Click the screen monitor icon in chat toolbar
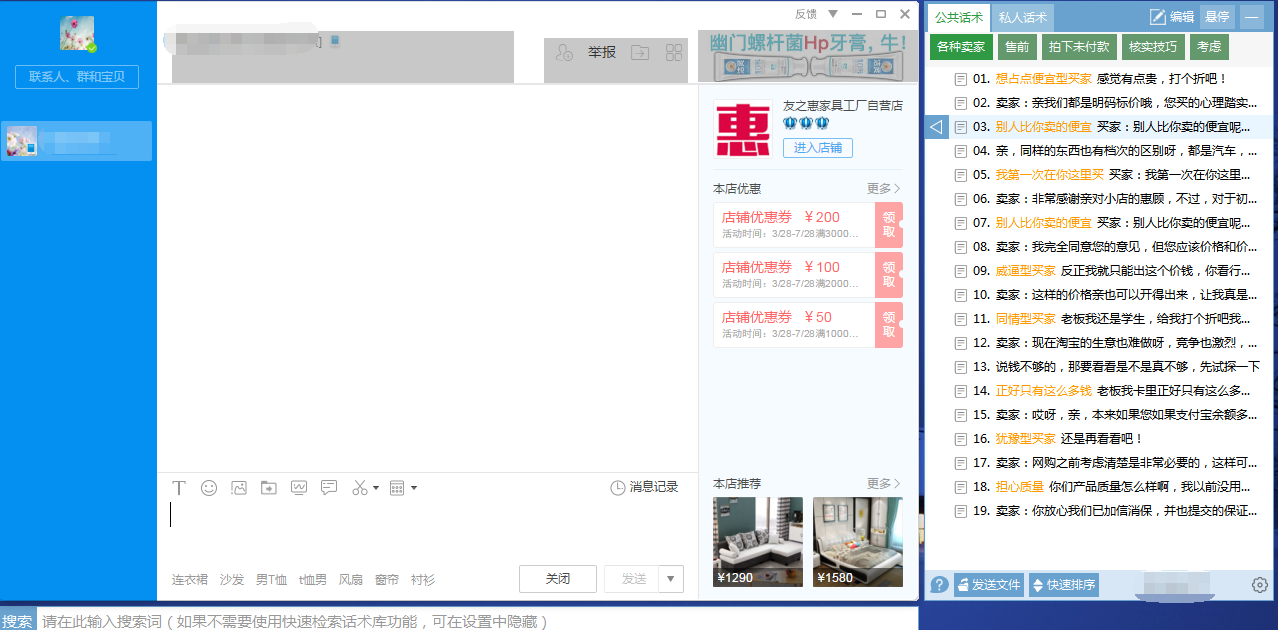1278x630 pixels. pyautogui.click(x=299, y=488)
